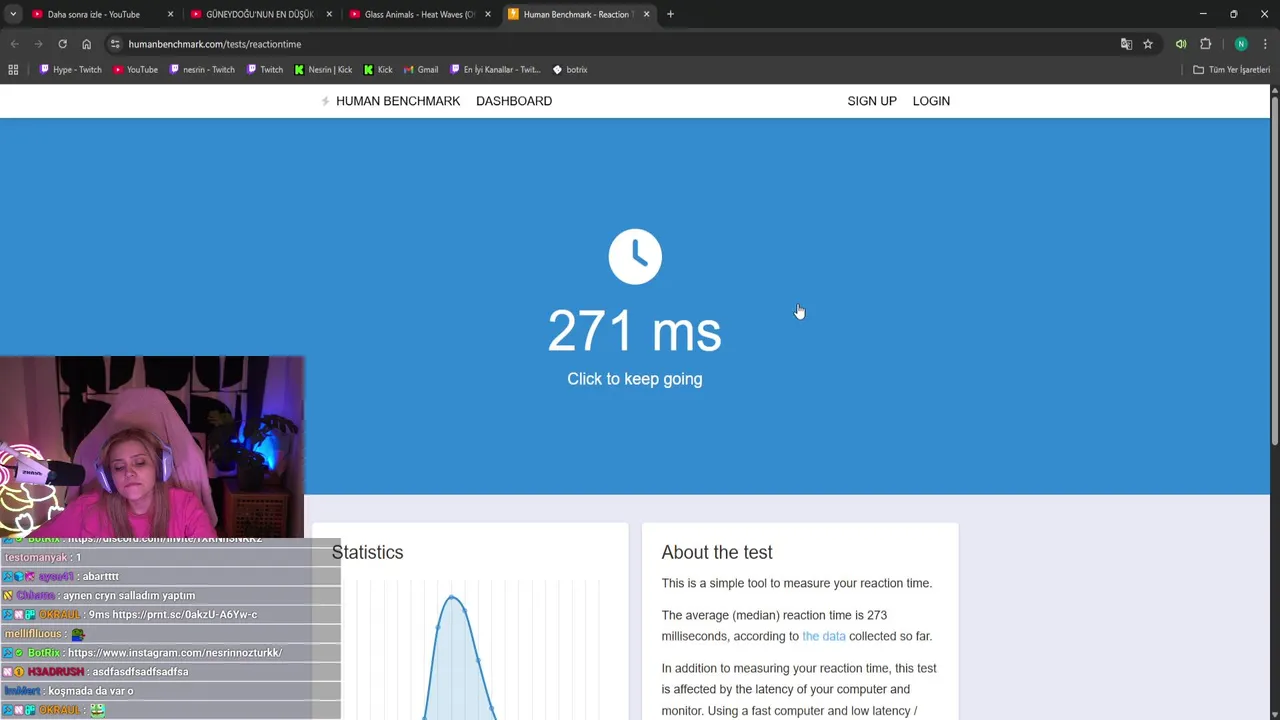Click chat message "aynen cryn salladım yaptım"
Screen dimensions: 1280x720
[129, 595]
